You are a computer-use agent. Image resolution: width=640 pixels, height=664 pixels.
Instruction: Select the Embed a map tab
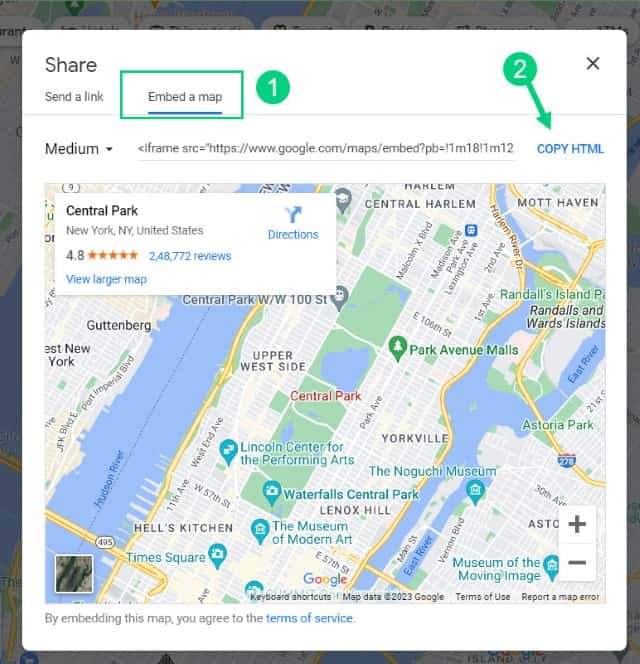tap(185, 97)
